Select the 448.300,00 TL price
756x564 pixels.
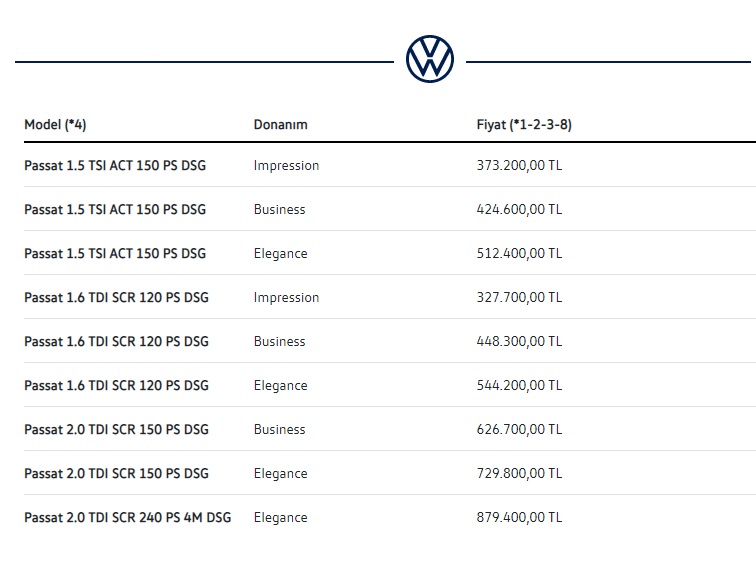[x=519, y=341]
